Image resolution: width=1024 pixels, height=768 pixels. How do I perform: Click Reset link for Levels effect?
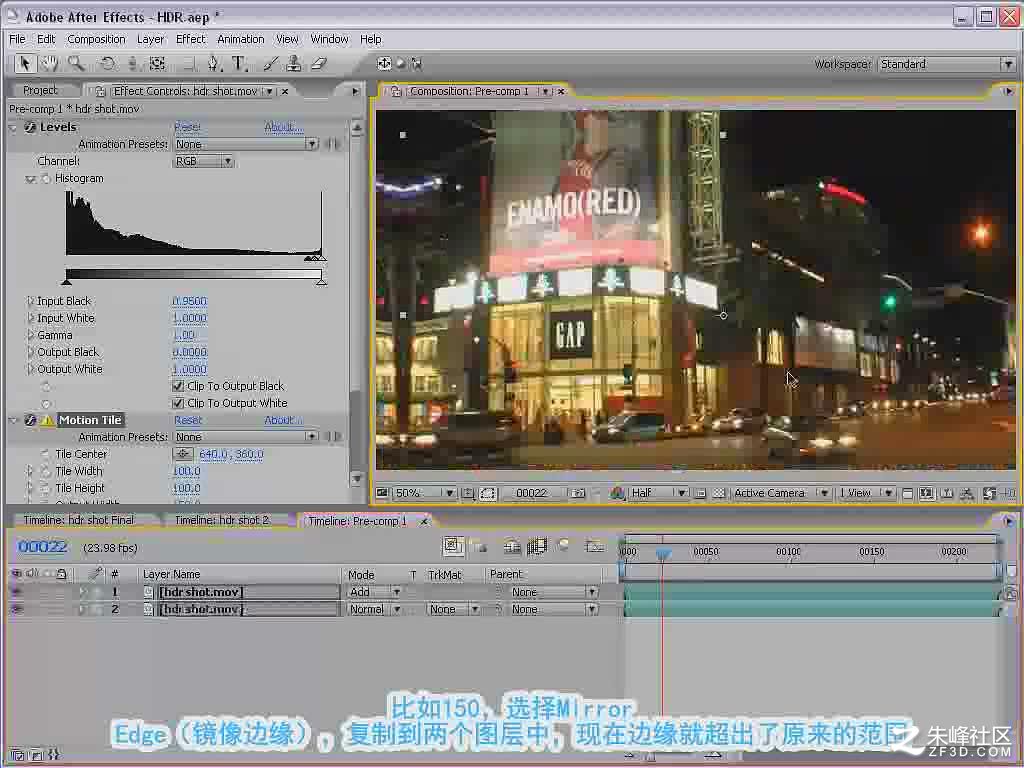click(x=187, y=127)
